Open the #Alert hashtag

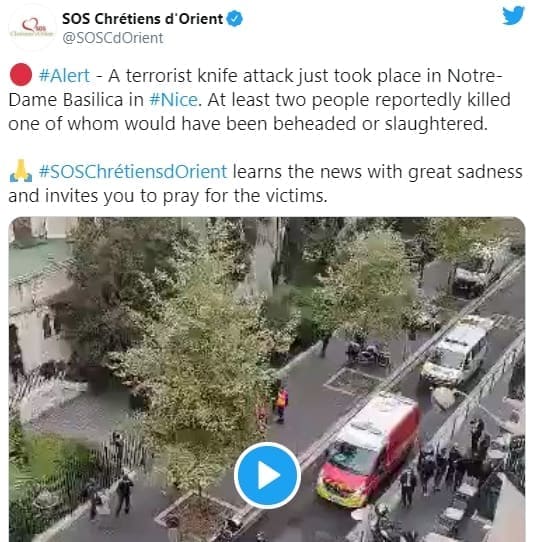[65, 75]
